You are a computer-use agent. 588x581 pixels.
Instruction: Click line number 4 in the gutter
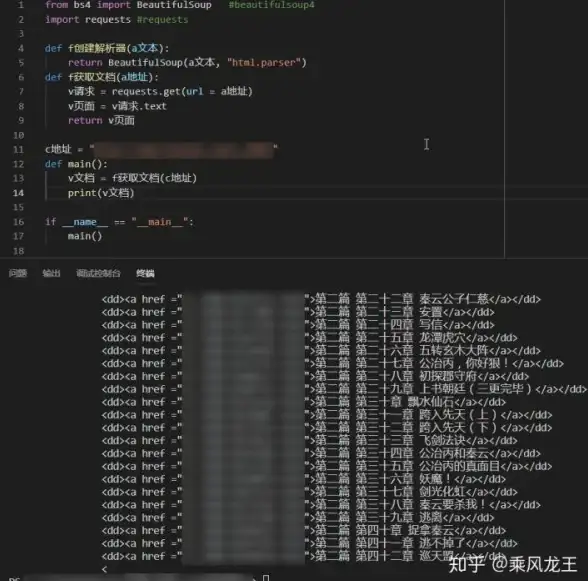tap(21, 48)
